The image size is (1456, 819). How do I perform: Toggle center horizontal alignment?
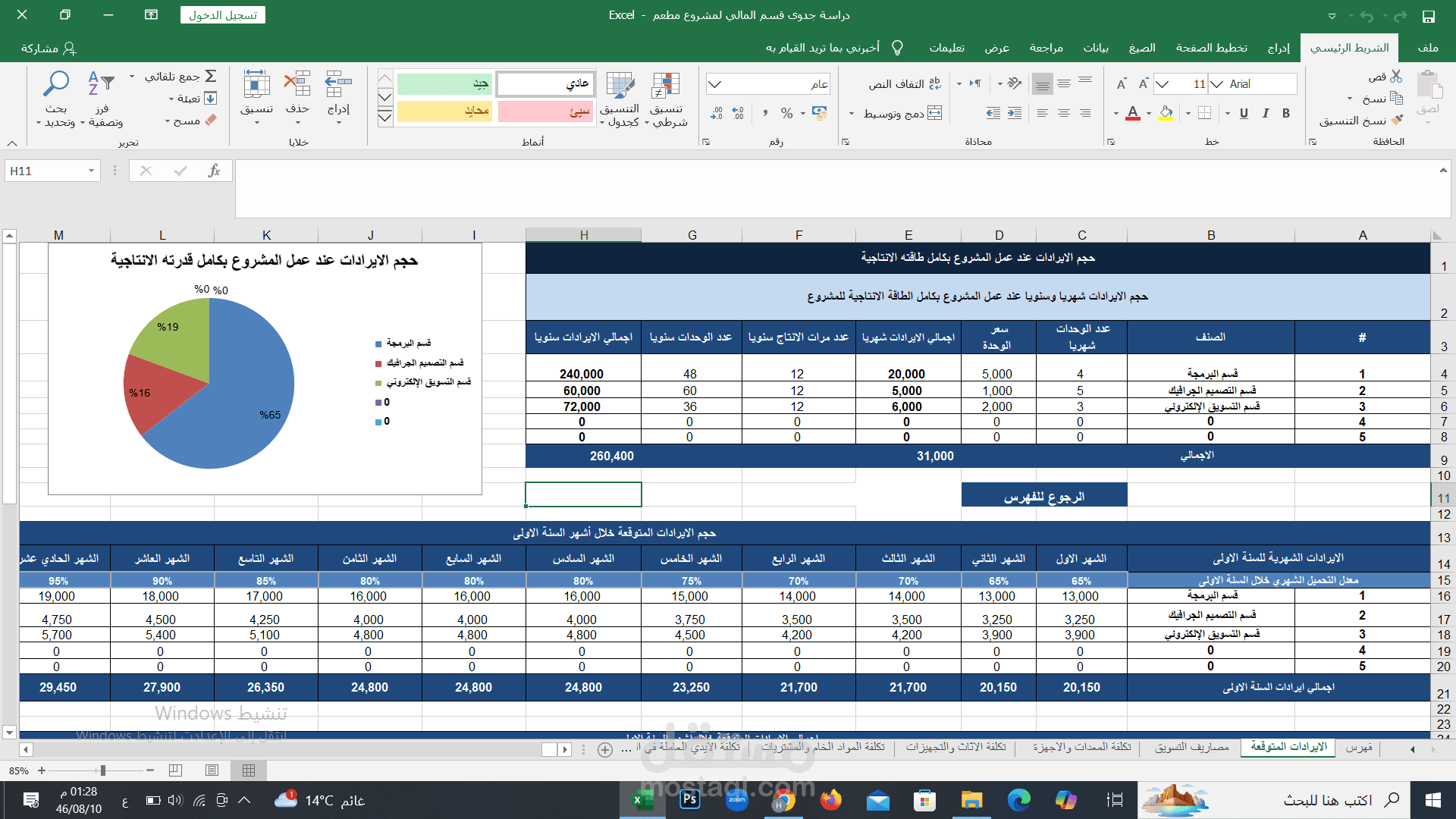click(1064, 113)
